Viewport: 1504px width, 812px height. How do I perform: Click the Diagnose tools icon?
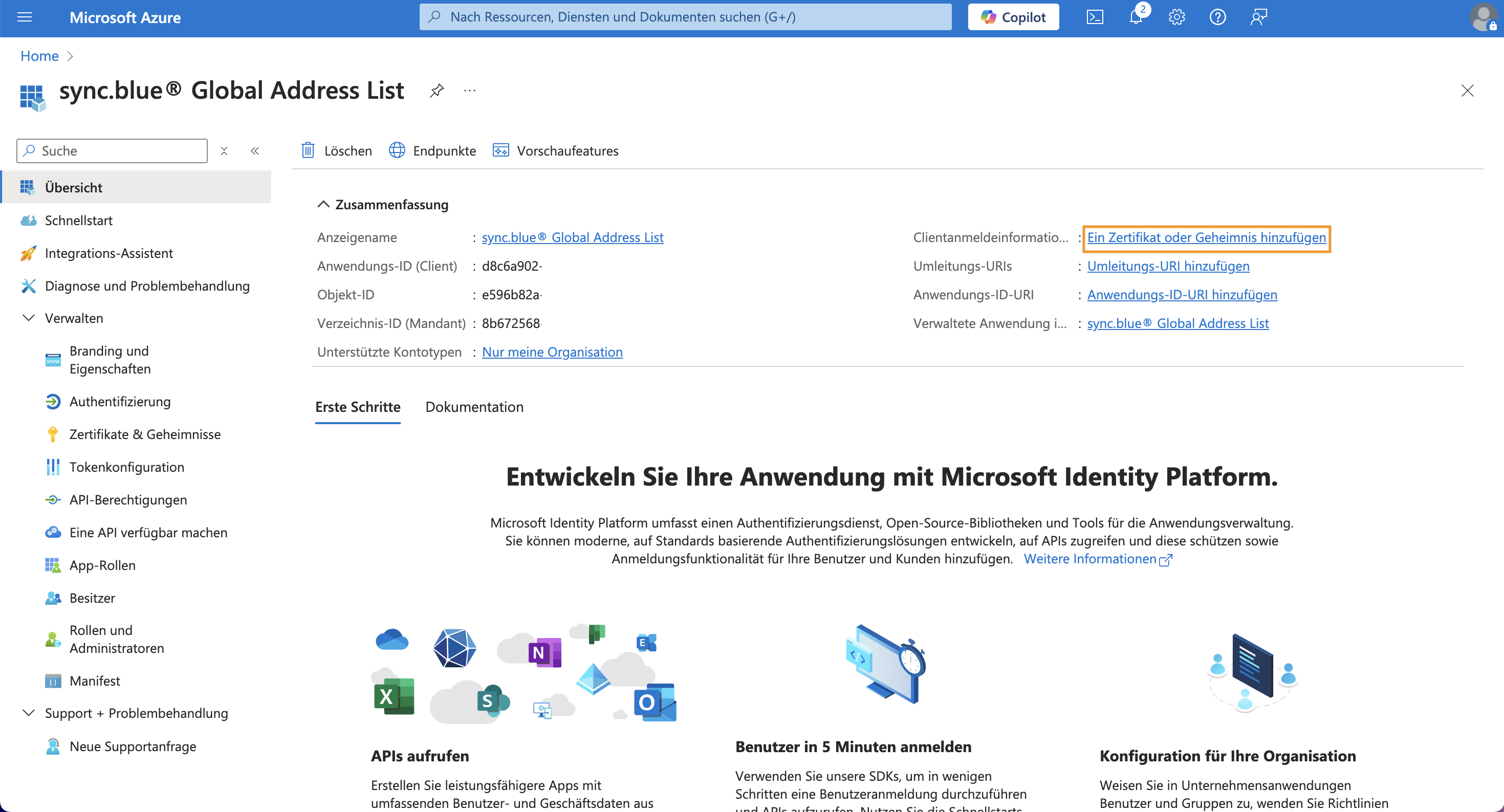(x=28, y=286)
